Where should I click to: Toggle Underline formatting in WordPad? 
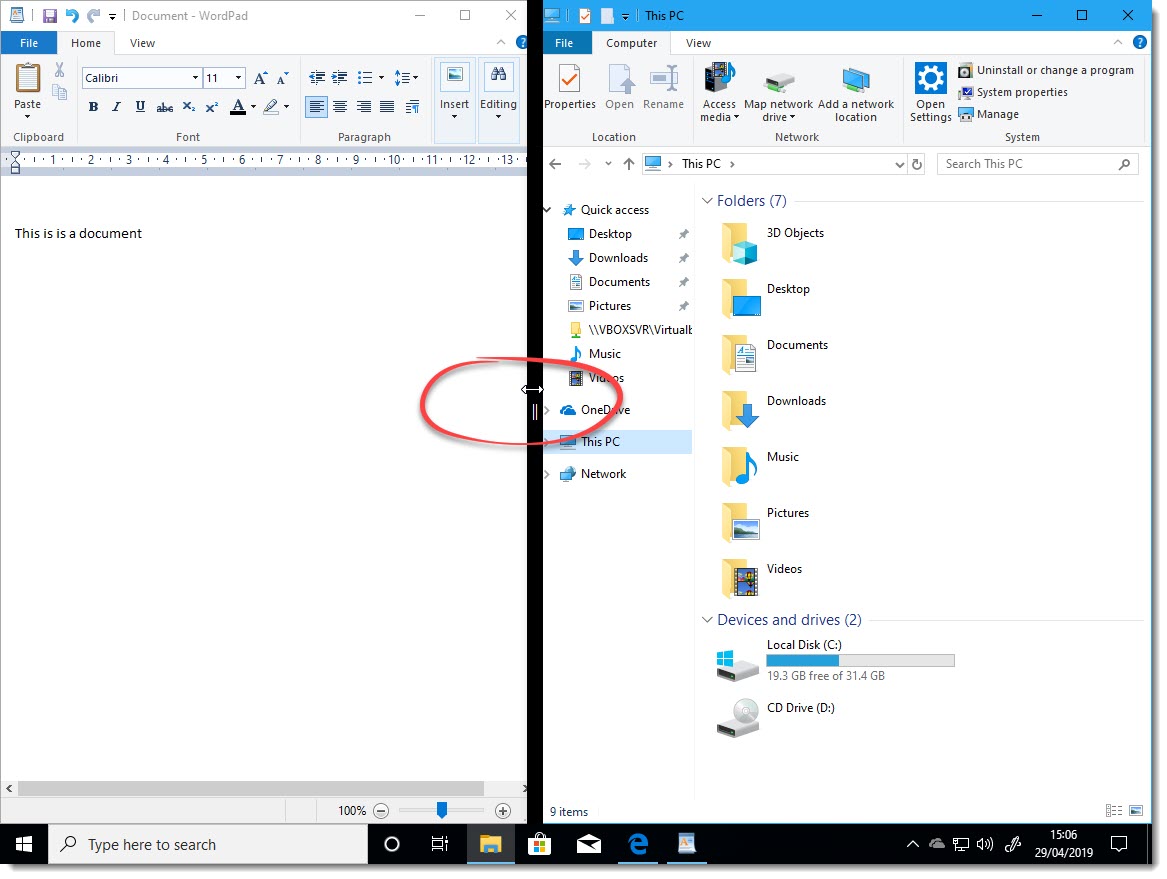140,107
